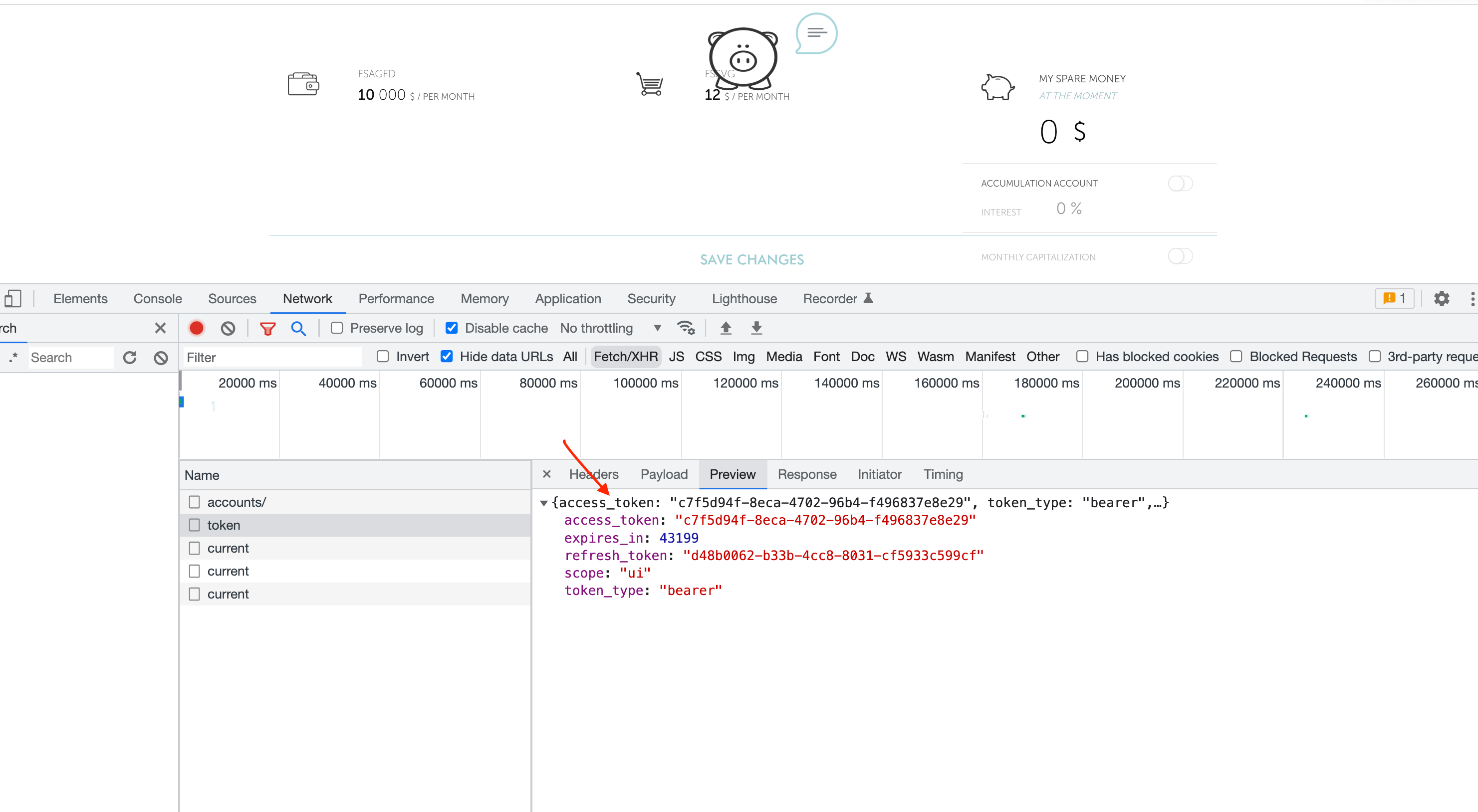1478x812 pixels.
Task: Click the Recorder flask icon
Action: (868, 298)
